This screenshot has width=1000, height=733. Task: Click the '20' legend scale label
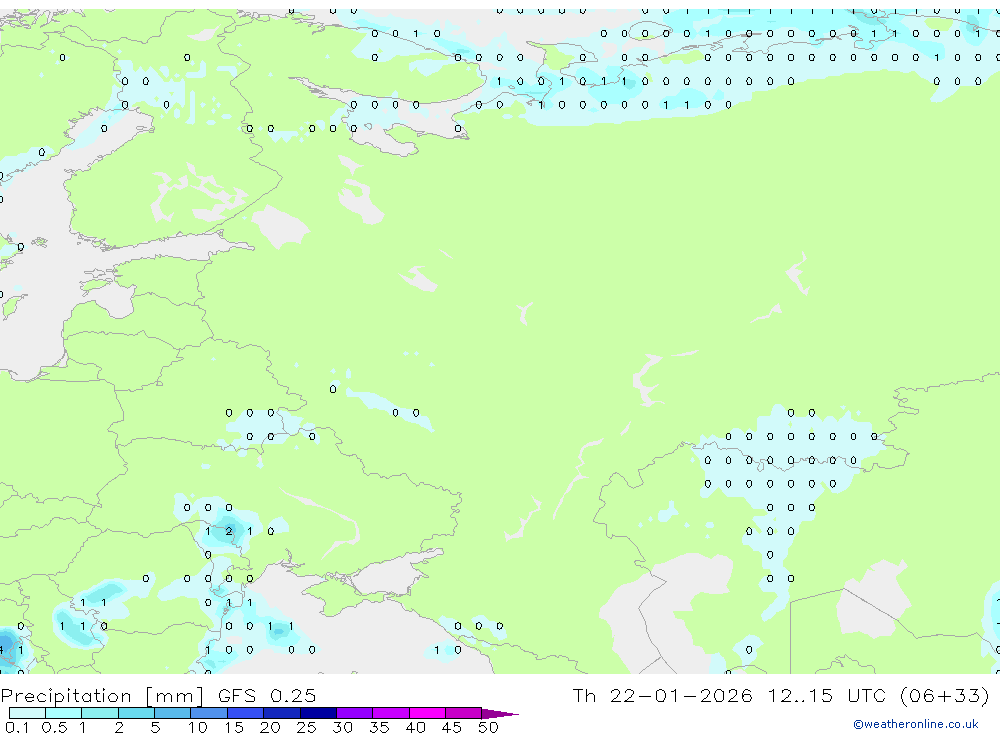click(x=270, y=727)
